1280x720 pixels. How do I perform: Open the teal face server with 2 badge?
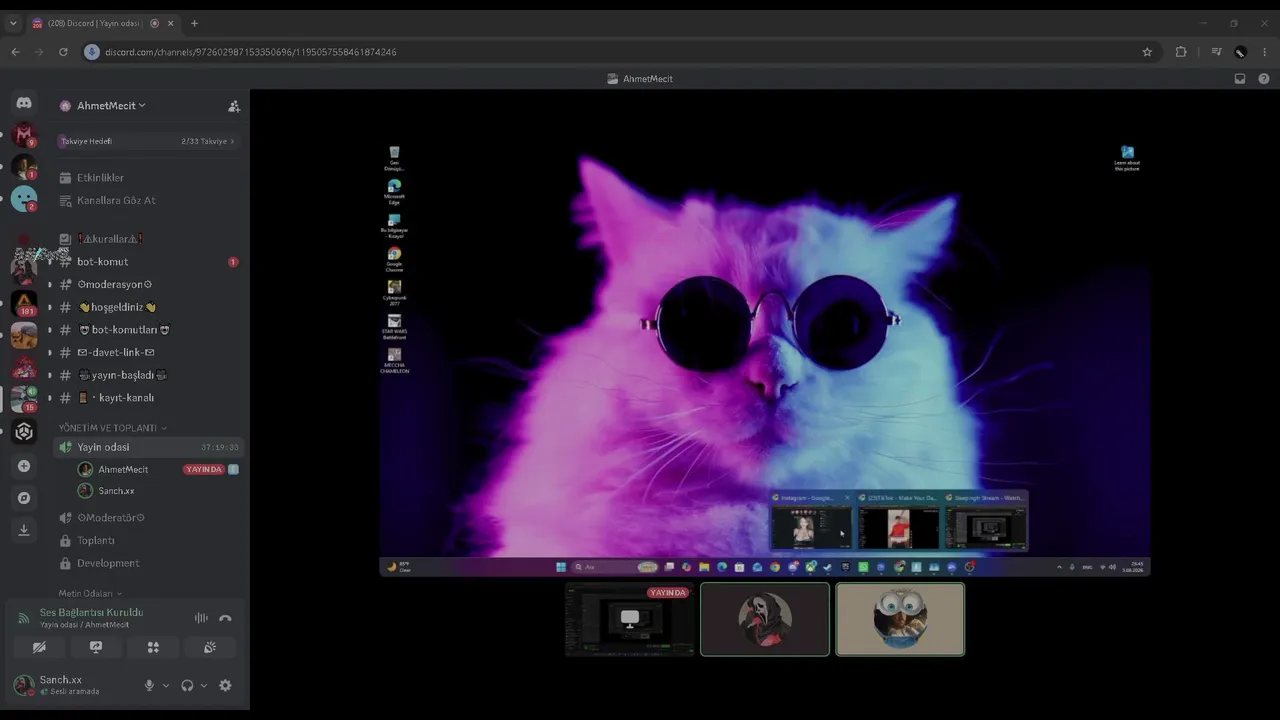(24, 199)
